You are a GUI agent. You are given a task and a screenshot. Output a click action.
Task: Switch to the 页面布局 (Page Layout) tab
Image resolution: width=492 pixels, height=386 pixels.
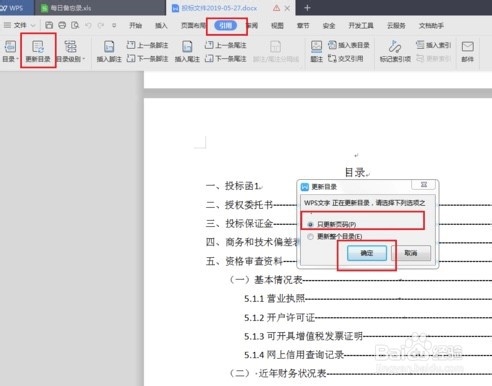193,26
